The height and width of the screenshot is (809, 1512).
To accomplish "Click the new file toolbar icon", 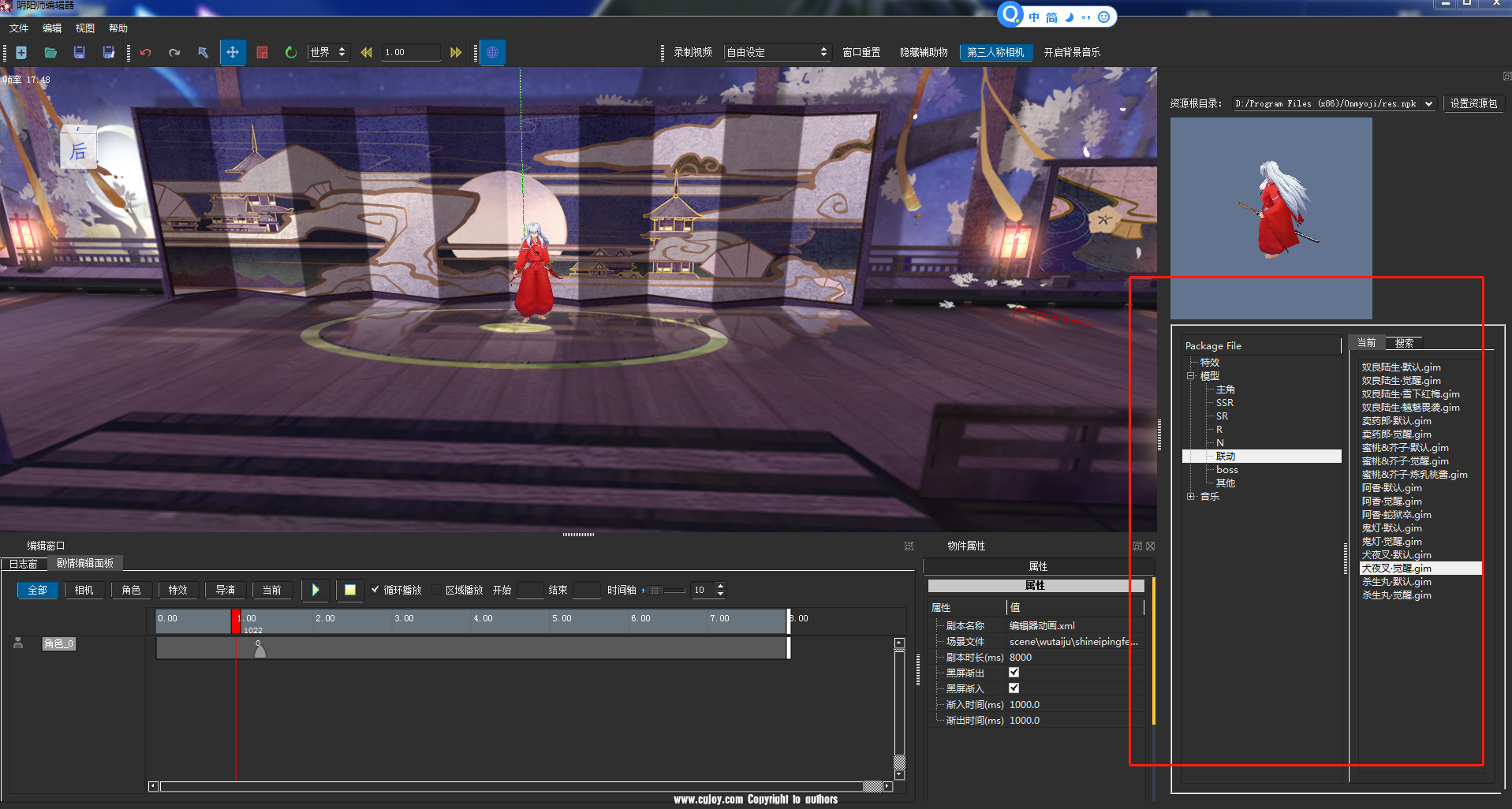I will tap(21, 52).
